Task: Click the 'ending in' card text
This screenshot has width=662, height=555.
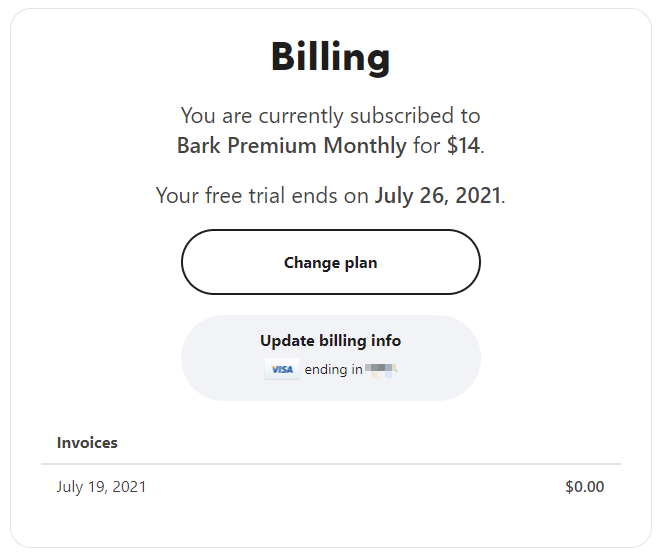Action: coord(333,370)
